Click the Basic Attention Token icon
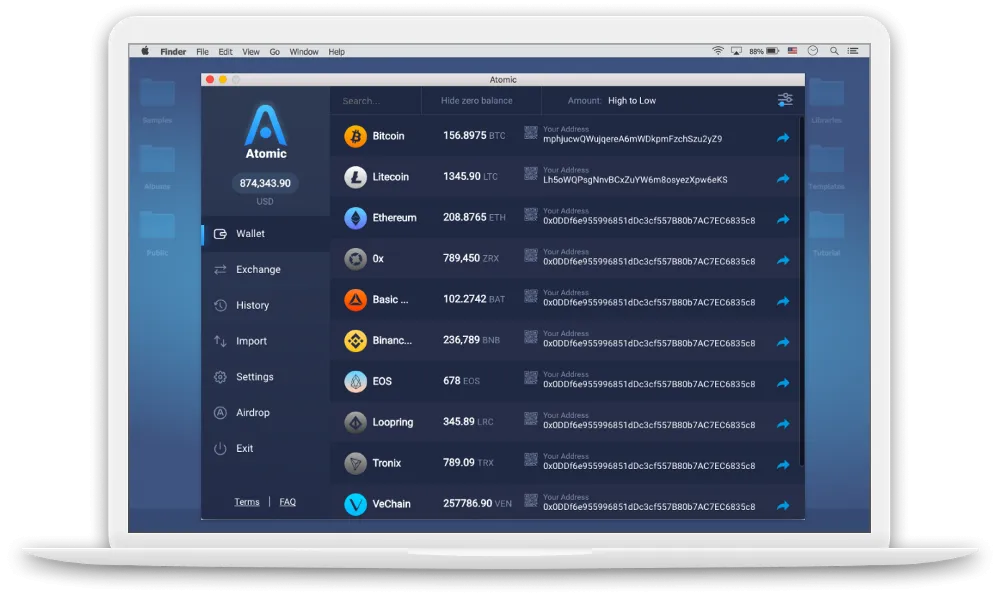The width and height of the screenshot is (1000, 596). click(x=355, y=300)
